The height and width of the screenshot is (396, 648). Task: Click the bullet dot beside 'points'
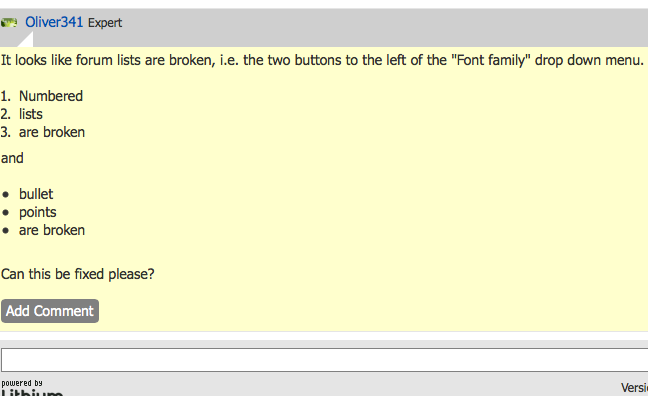pos(5,213)
